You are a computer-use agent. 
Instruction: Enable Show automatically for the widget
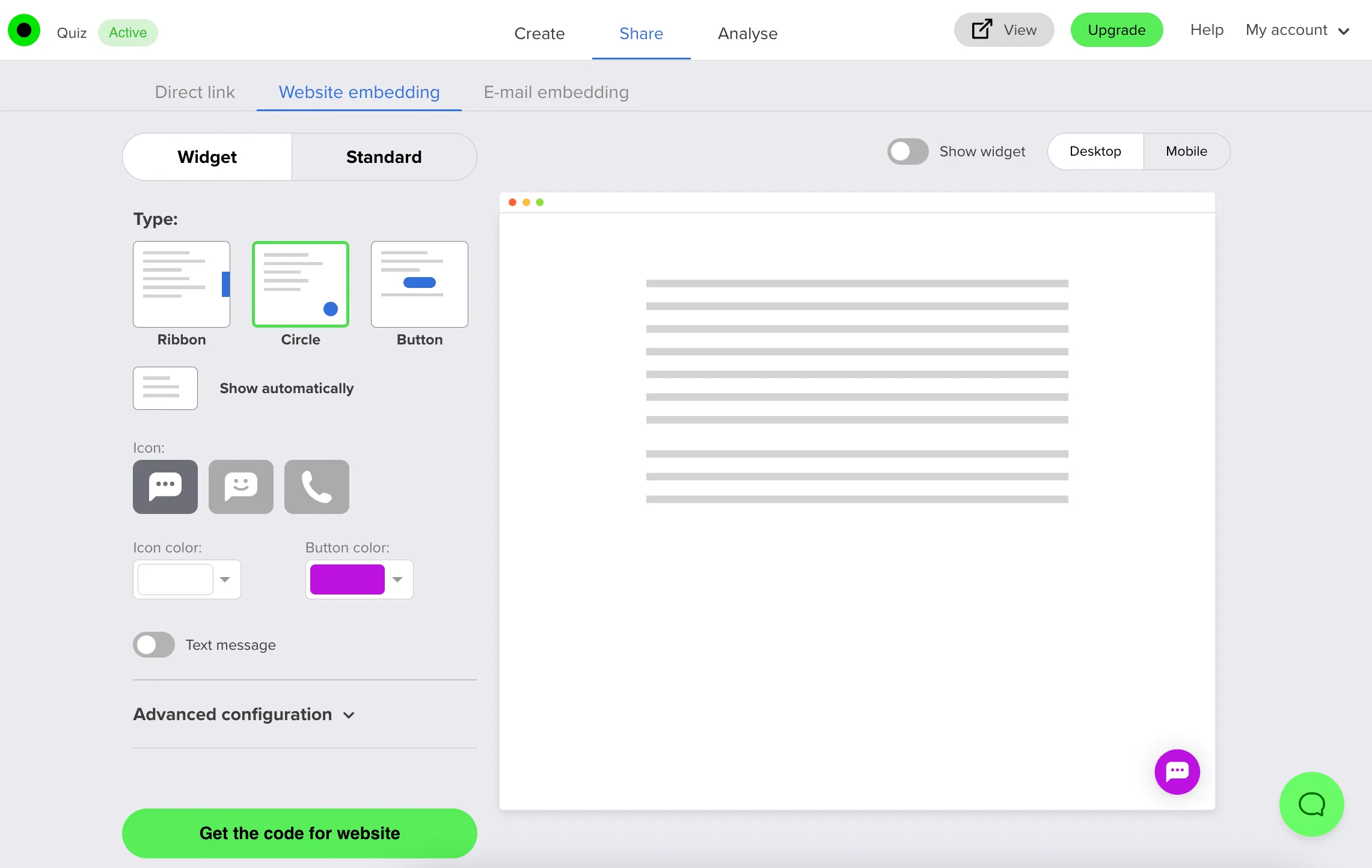coord(165,388)
